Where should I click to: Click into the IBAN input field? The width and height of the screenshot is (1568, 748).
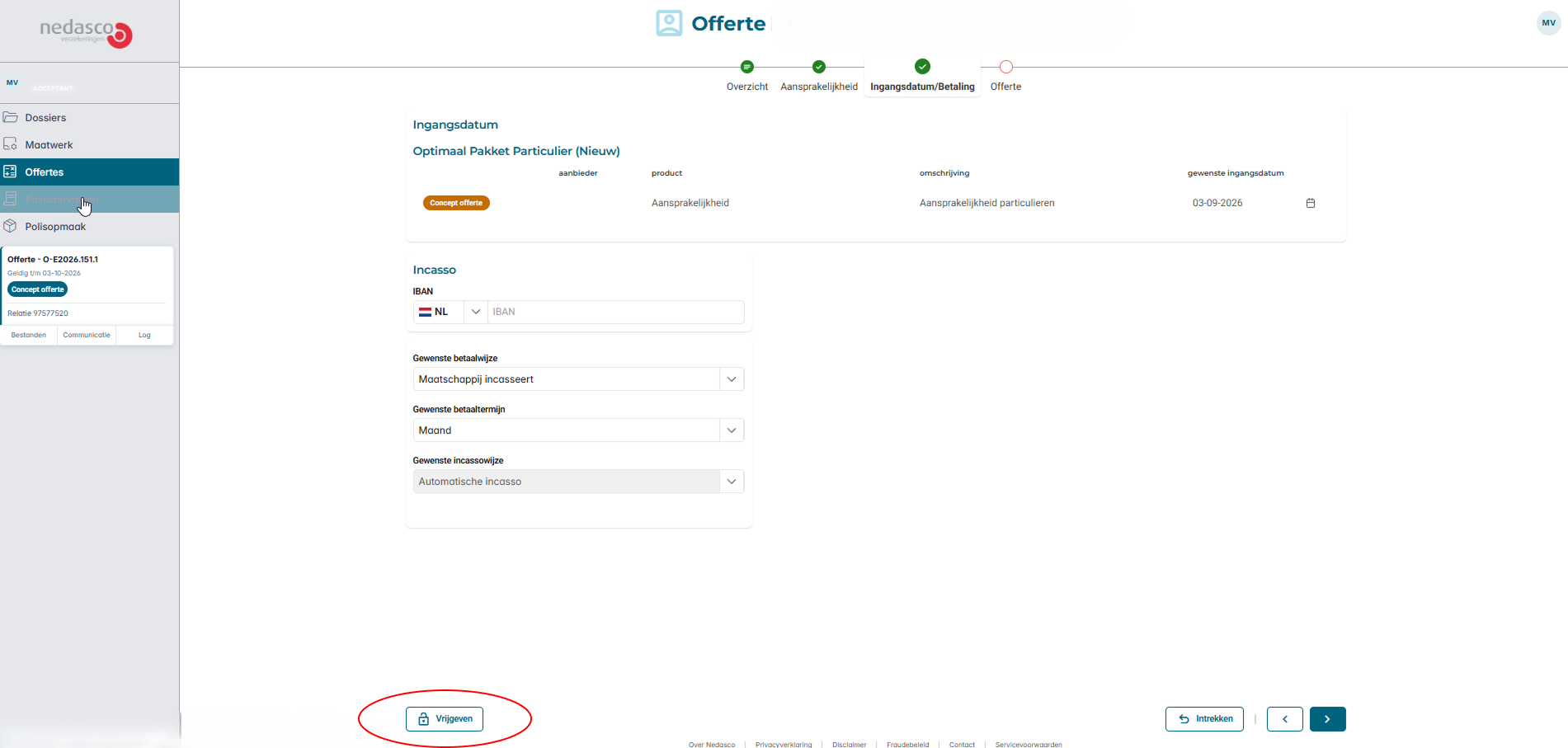click(615, 312)
